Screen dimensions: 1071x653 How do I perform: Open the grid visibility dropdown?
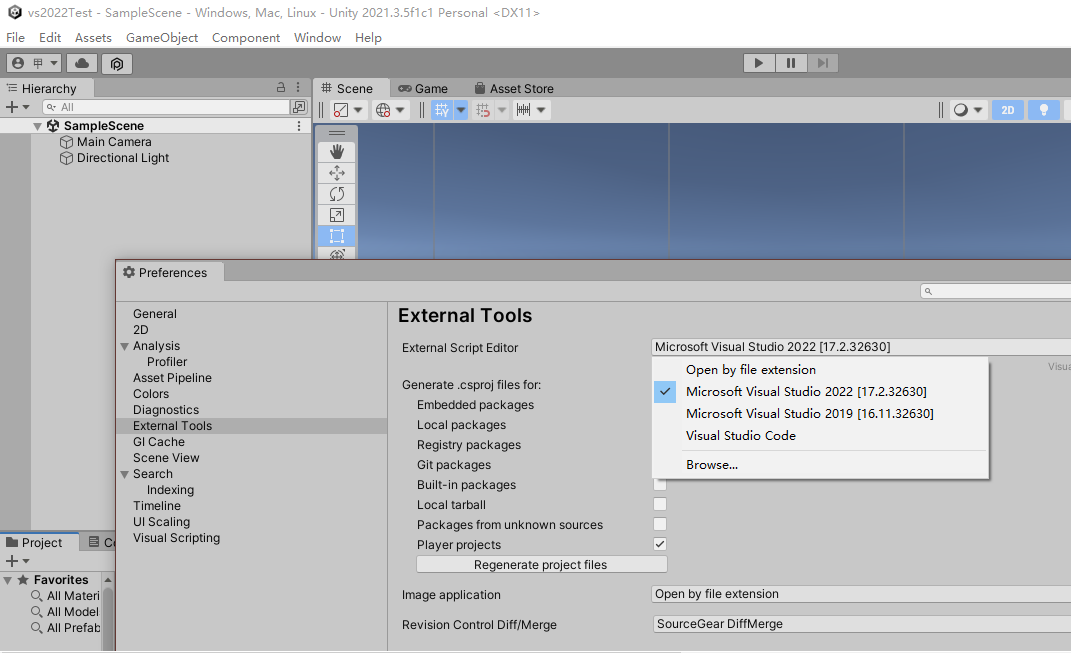[460, 110]
